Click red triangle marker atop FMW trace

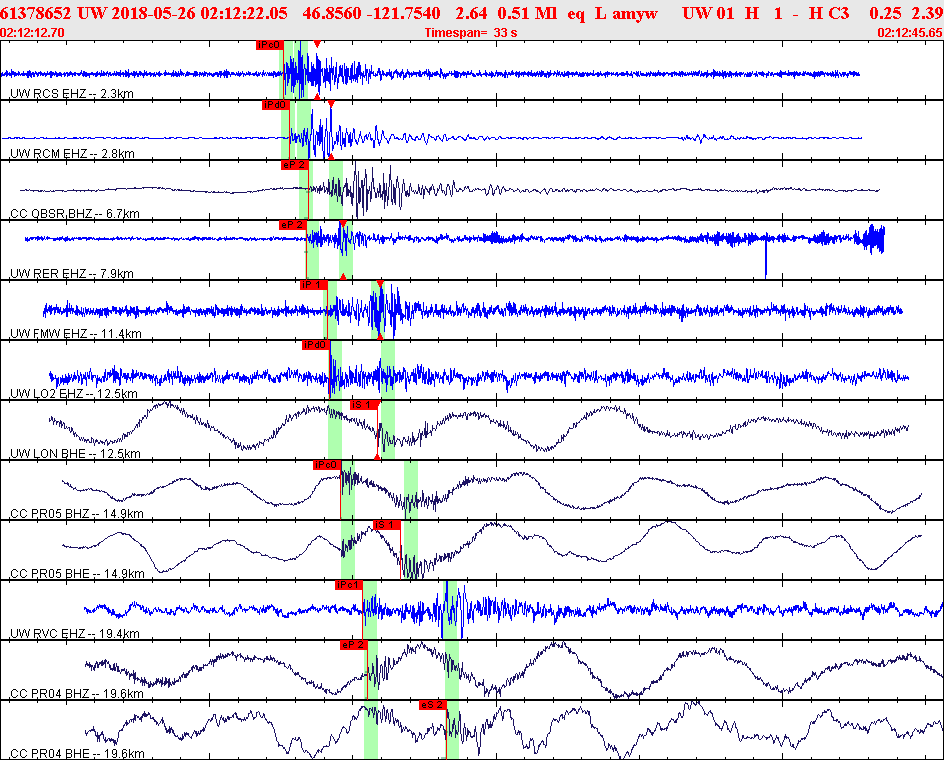[x=380, y=284]
